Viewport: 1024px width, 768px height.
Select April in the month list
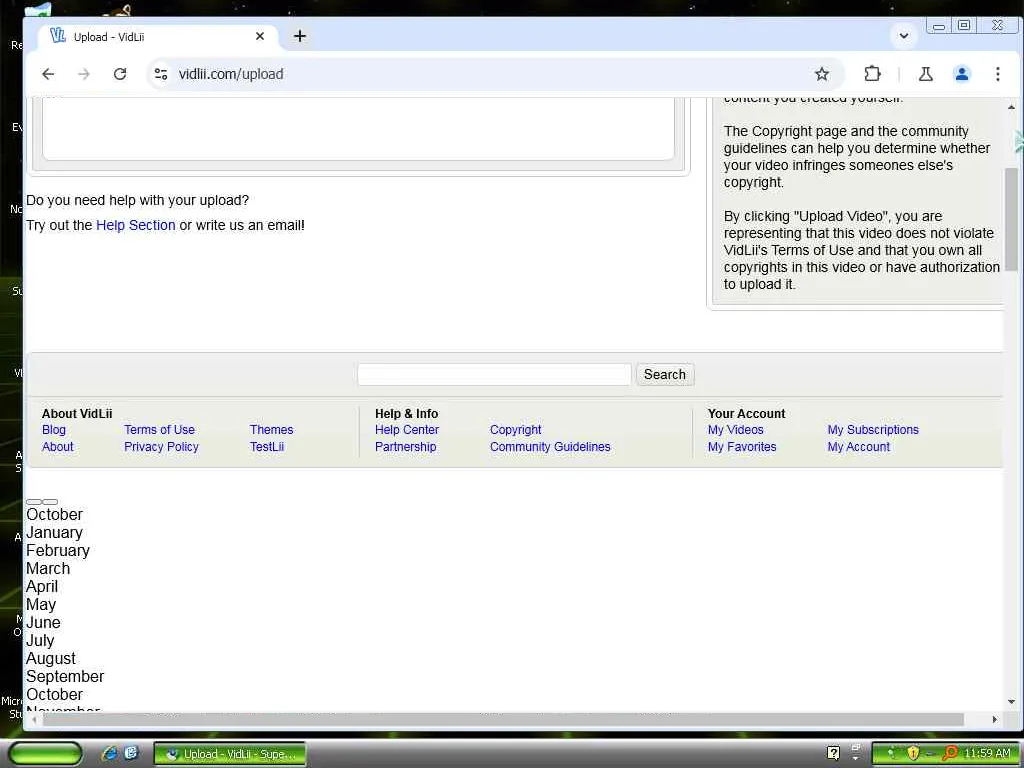coord(42,586)
